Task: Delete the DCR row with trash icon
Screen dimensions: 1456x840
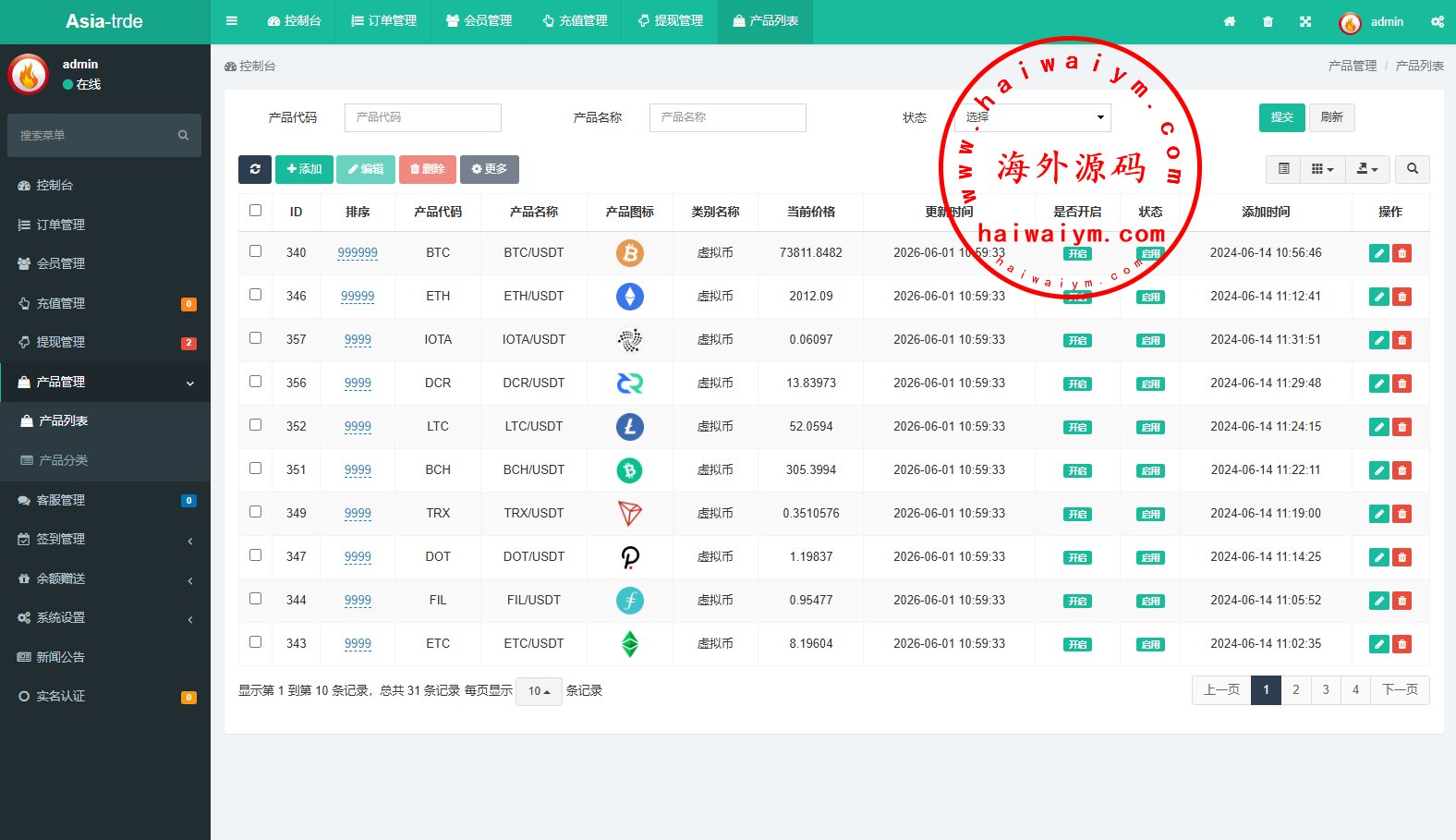Action: [1401, 383]
